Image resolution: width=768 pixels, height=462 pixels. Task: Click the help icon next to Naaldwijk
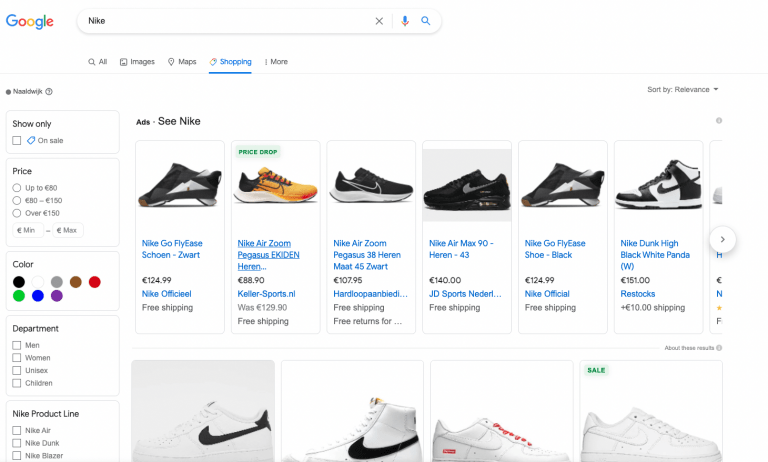point(49,91)
